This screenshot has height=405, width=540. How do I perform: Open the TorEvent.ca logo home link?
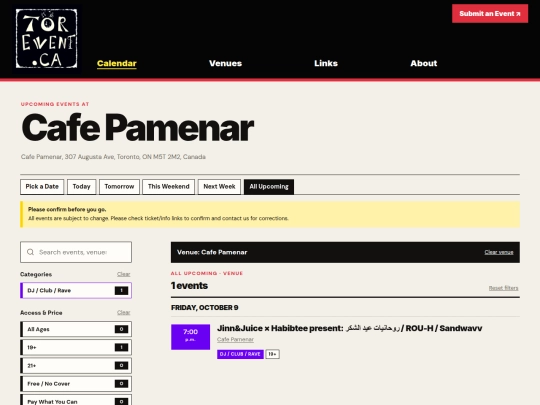click(46, 38)
